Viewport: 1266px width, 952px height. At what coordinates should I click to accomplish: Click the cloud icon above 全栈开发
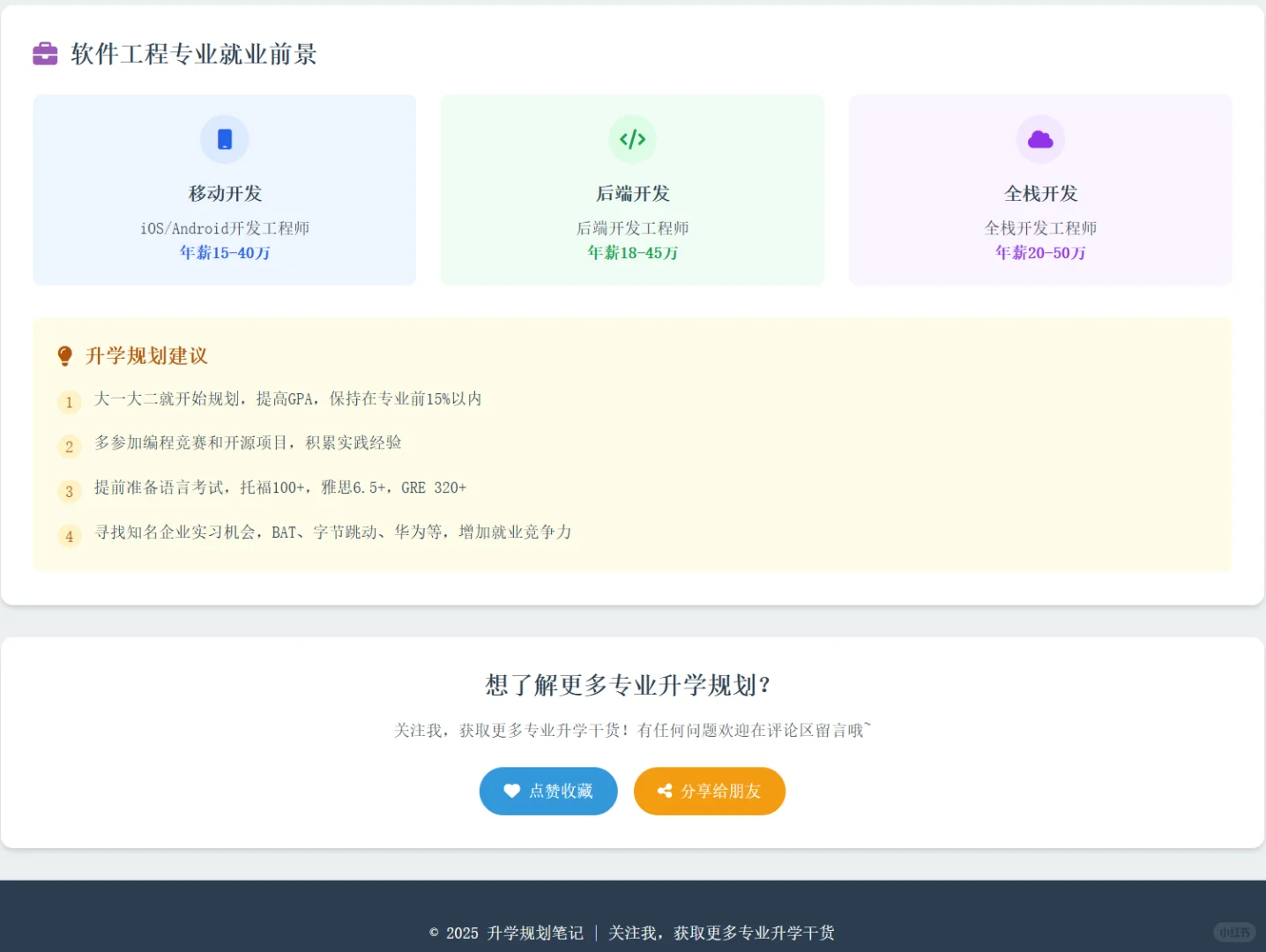pos(1040,138)
